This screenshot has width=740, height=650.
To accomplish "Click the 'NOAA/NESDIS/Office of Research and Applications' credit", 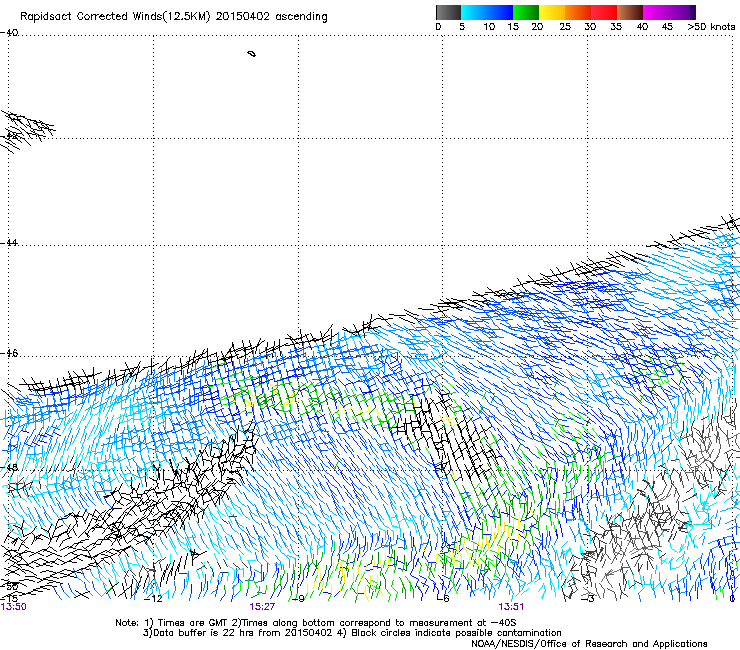I will tap(589, 643).
